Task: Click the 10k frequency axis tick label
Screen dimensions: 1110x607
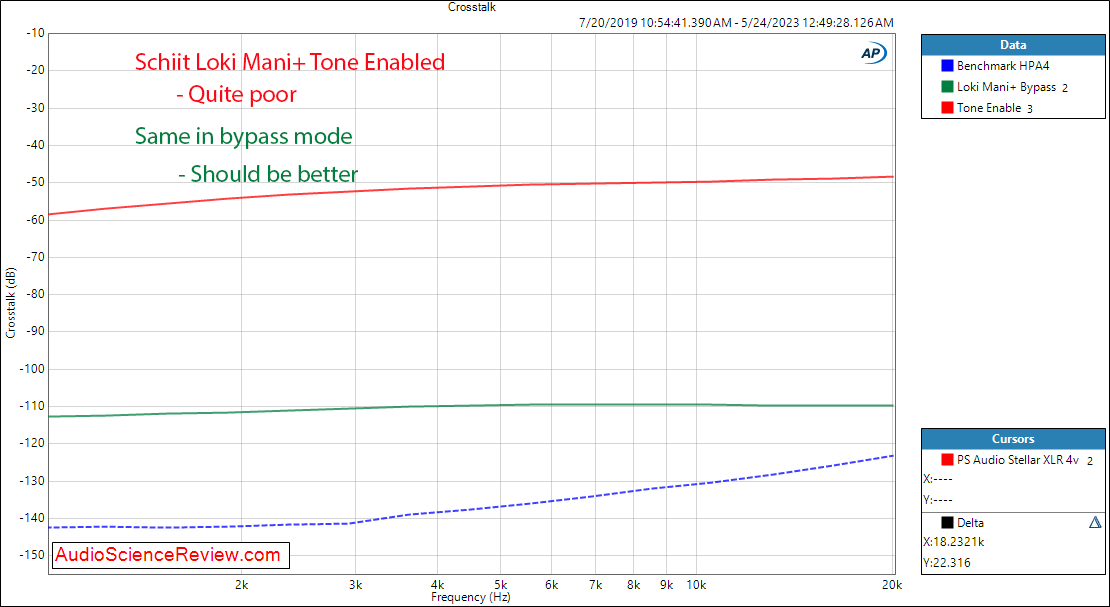Action: pyautogui.click(x=697, y=584)
